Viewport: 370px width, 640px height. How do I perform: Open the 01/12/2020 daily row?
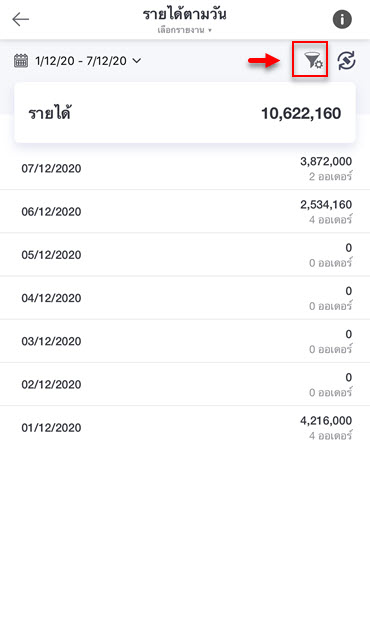[185, 428]
